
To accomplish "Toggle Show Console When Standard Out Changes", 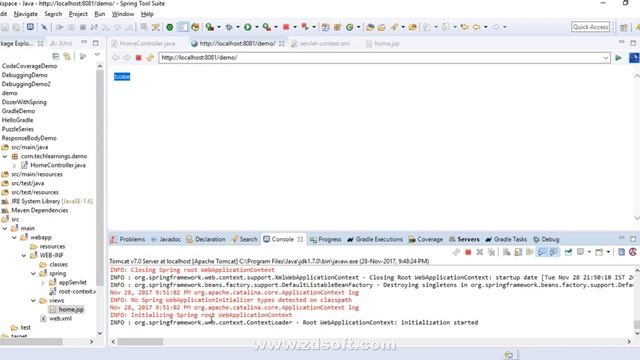I will [x=542, y=252].
